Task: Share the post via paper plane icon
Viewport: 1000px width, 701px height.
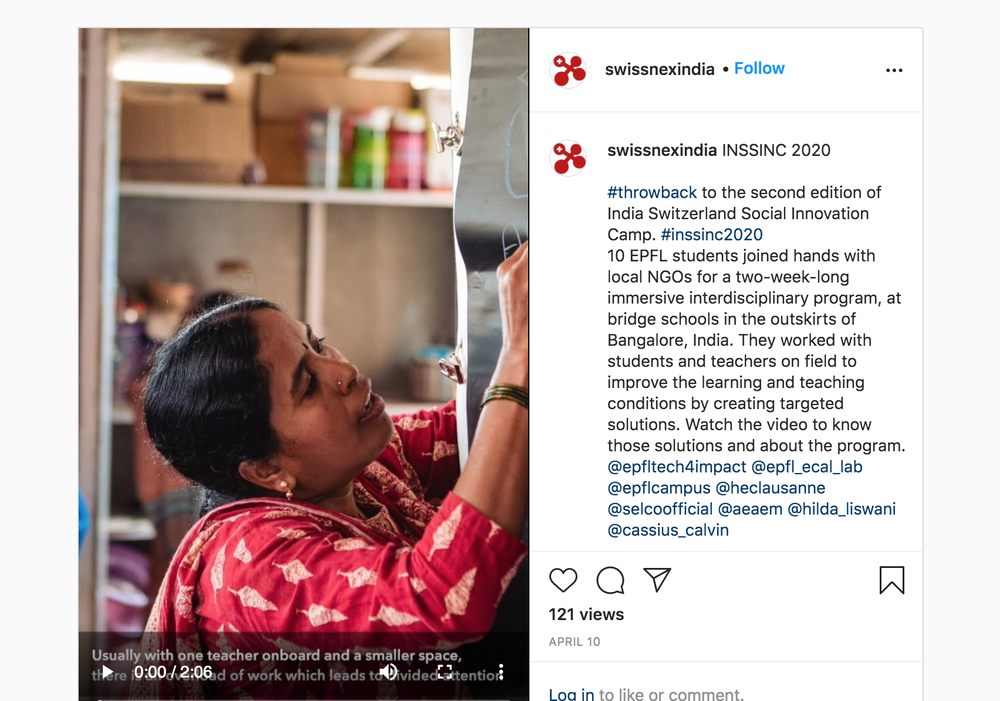Action: [x=657, y=580]
